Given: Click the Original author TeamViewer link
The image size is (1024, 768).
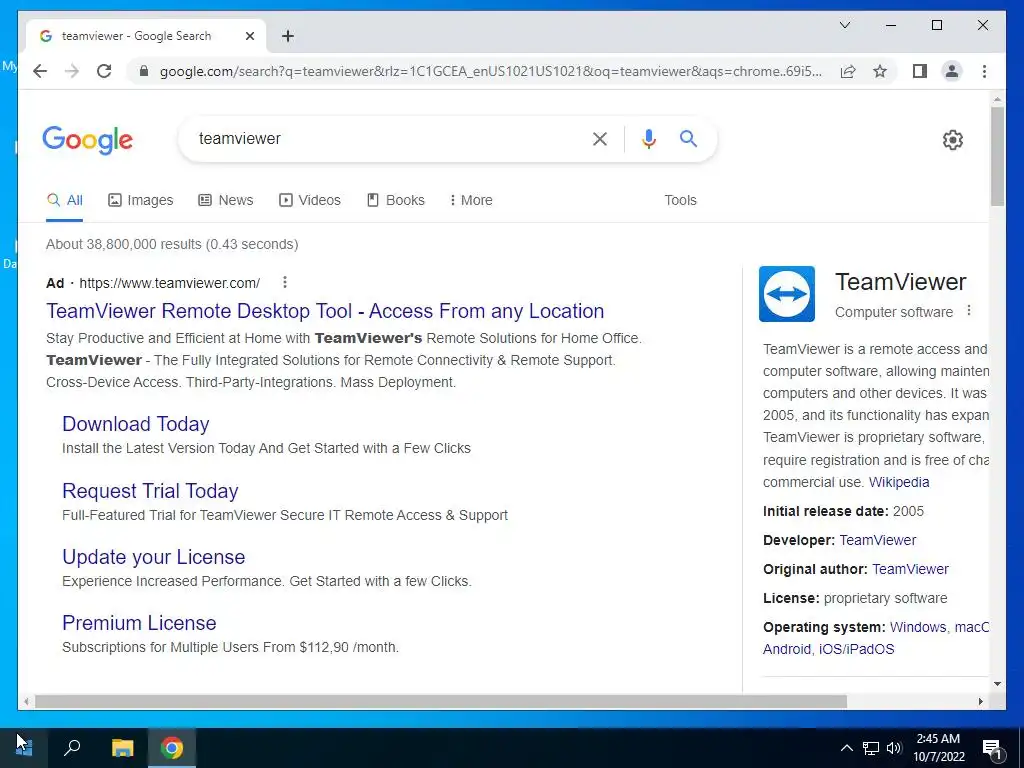Looking at the screenshot, I should [x=910, y=569].
